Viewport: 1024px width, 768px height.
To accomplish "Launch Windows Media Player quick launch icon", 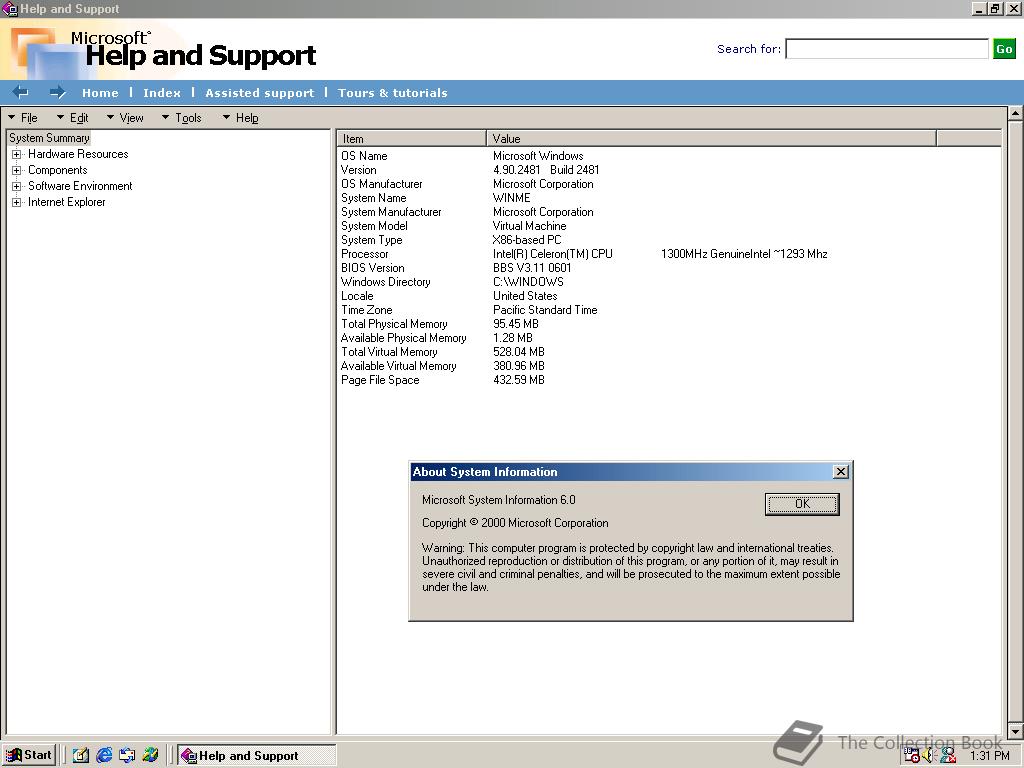I will click(x=150, y=755).
